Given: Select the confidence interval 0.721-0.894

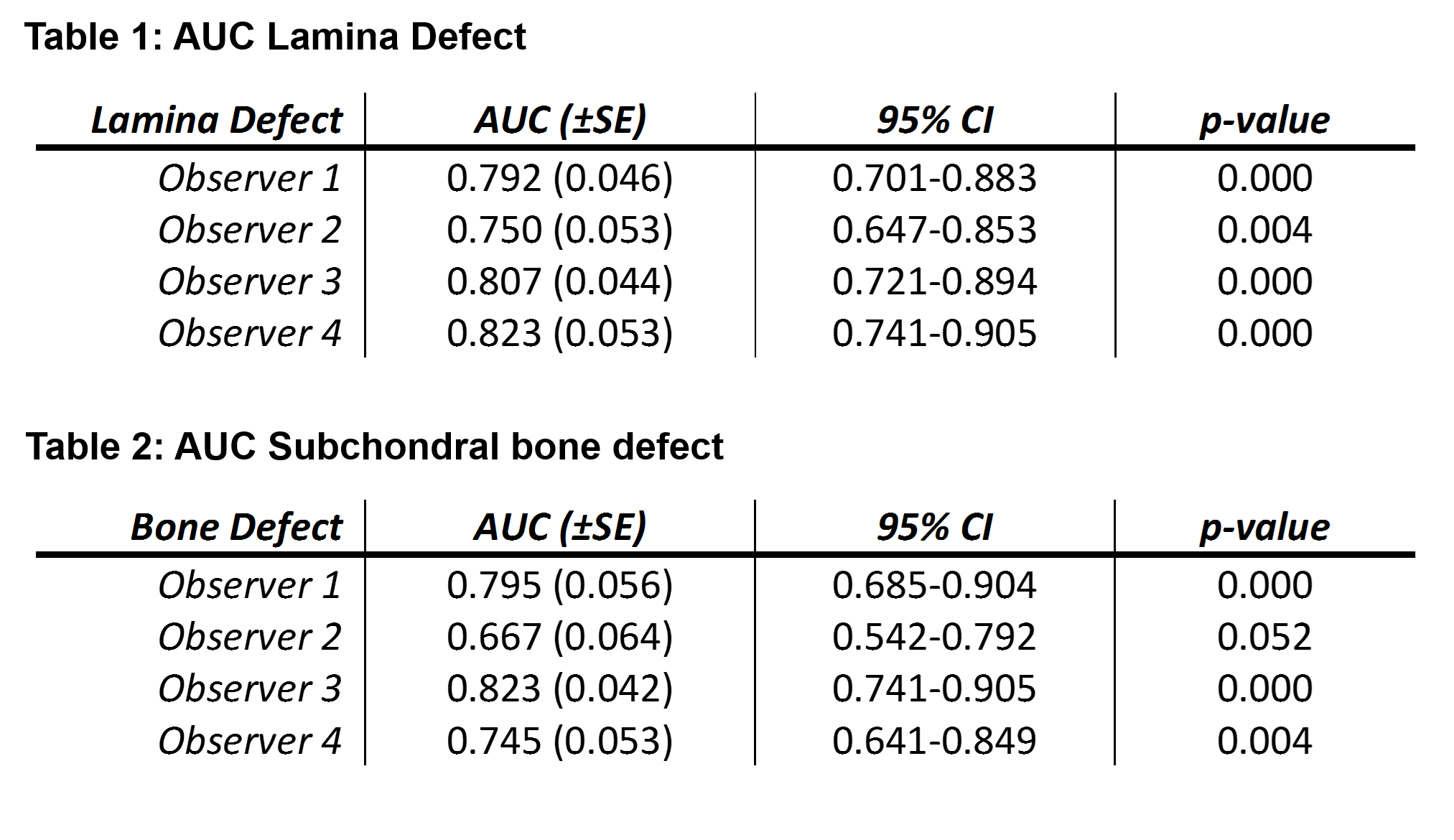Looking at the screenshot, I should [x=934, y=281].
